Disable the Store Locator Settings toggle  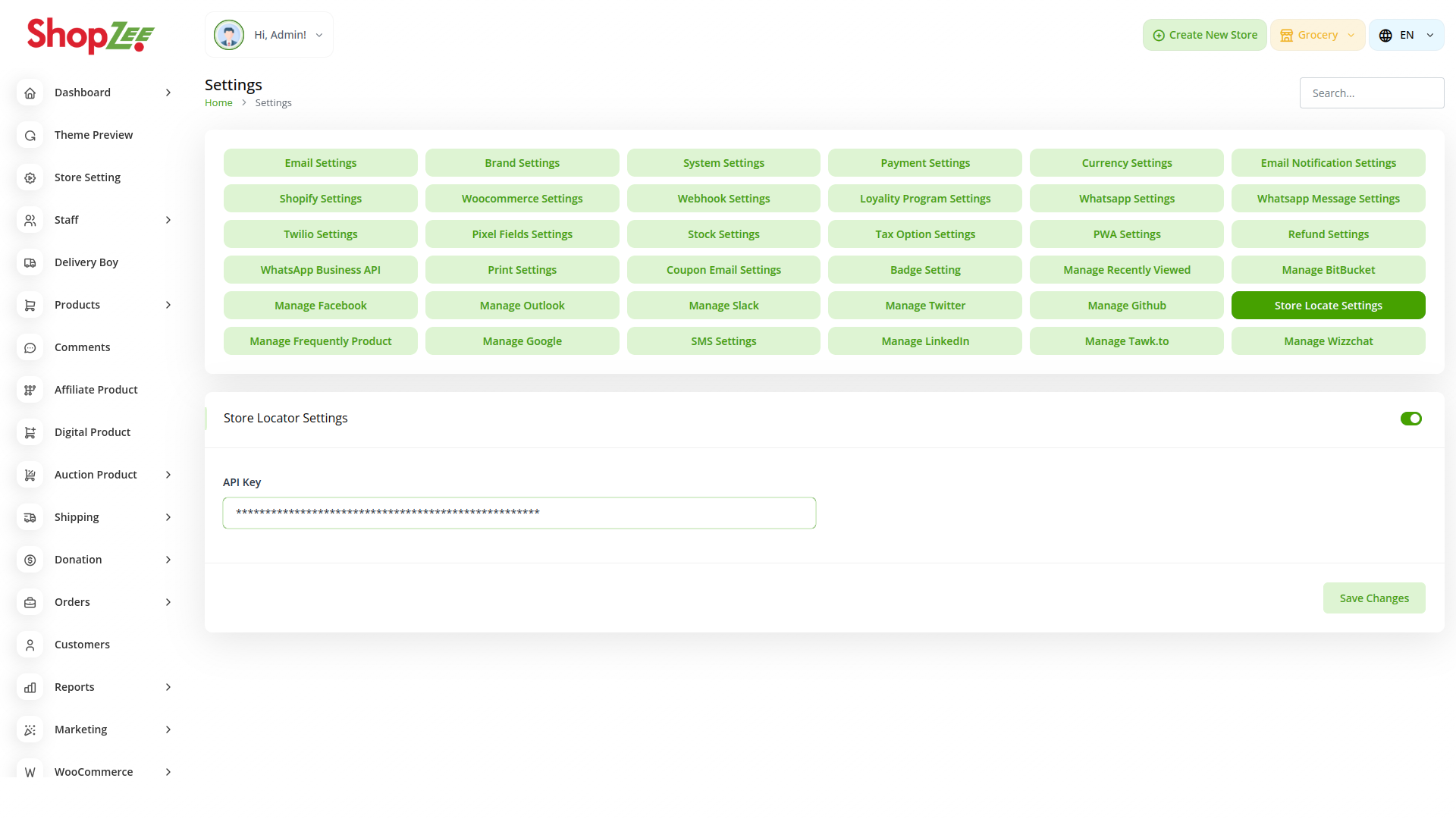tap(1410, 419)
